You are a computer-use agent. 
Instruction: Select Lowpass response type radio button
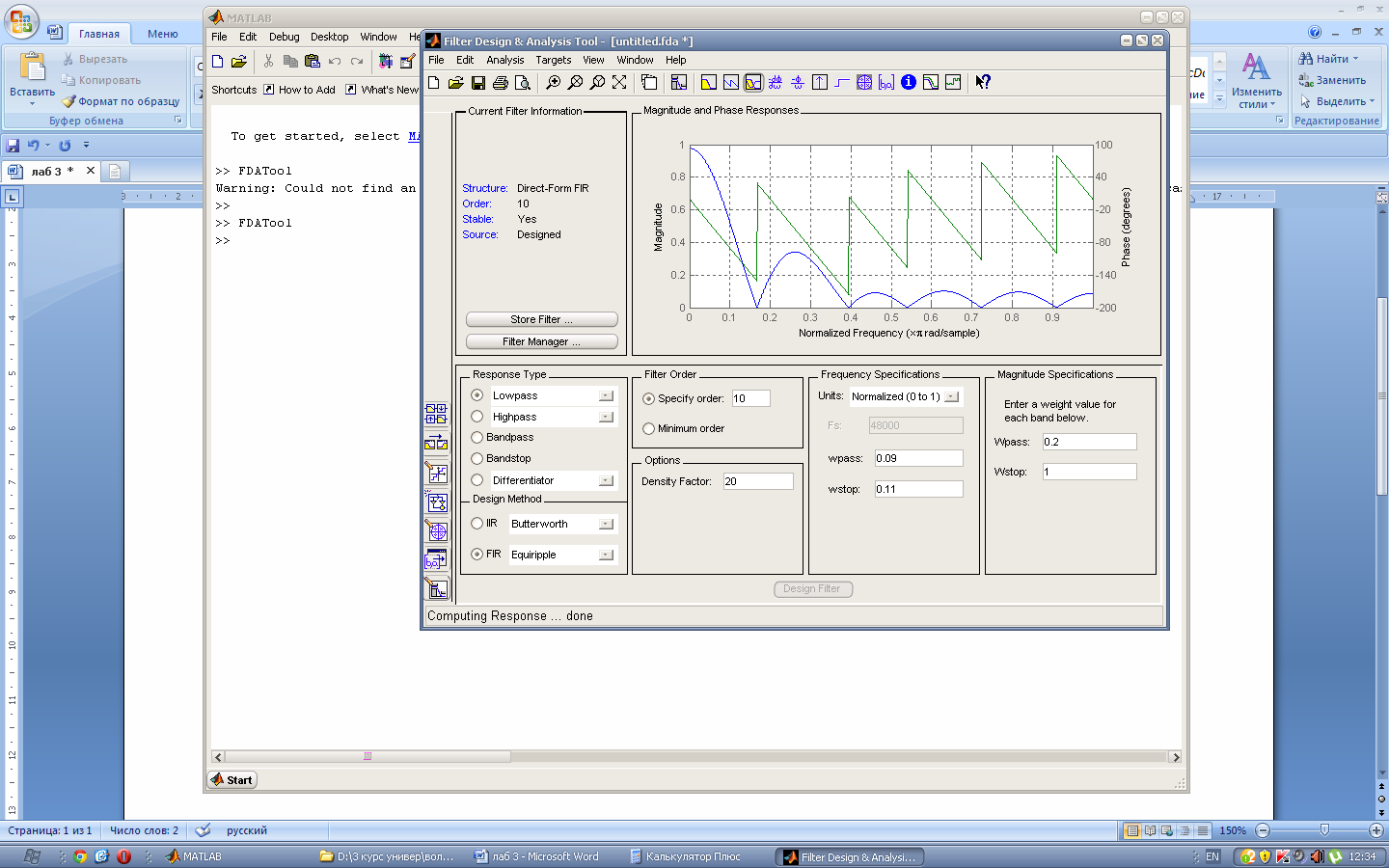click(x=477, y=395)
